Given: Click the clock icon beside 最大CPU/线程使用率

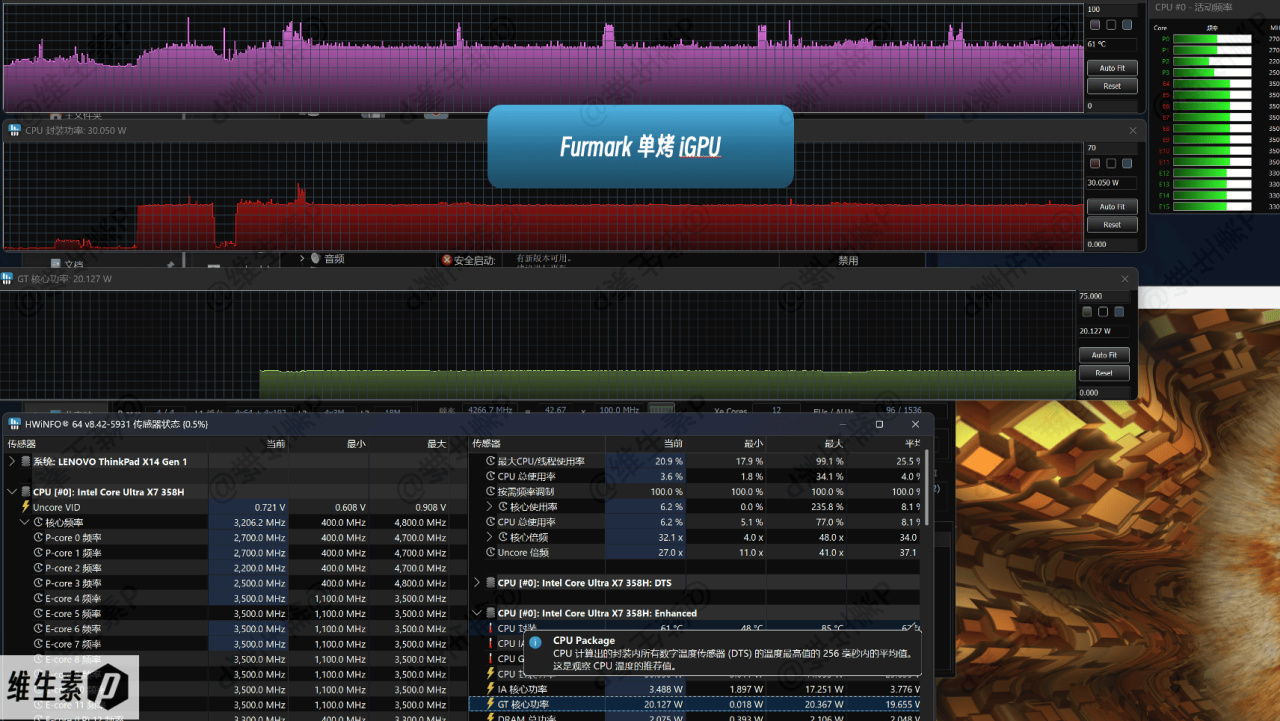Looking at the screenshot, I should click(x=490, y=461).
